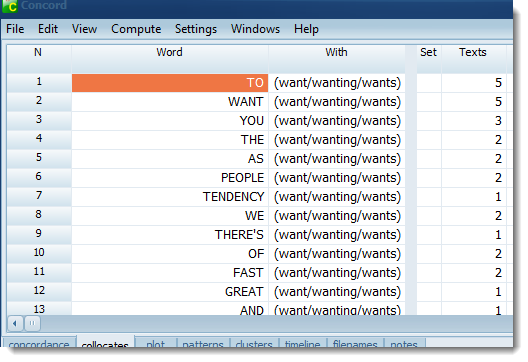Sort by the With column header
528x362 pixels.
(336, 59)
